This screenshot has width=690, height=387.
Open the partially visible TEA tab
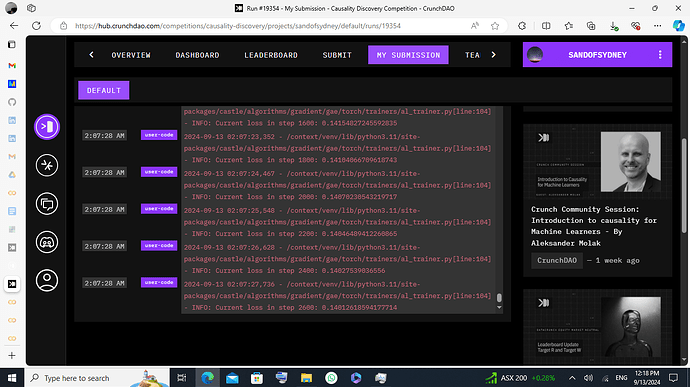[472, 55]
